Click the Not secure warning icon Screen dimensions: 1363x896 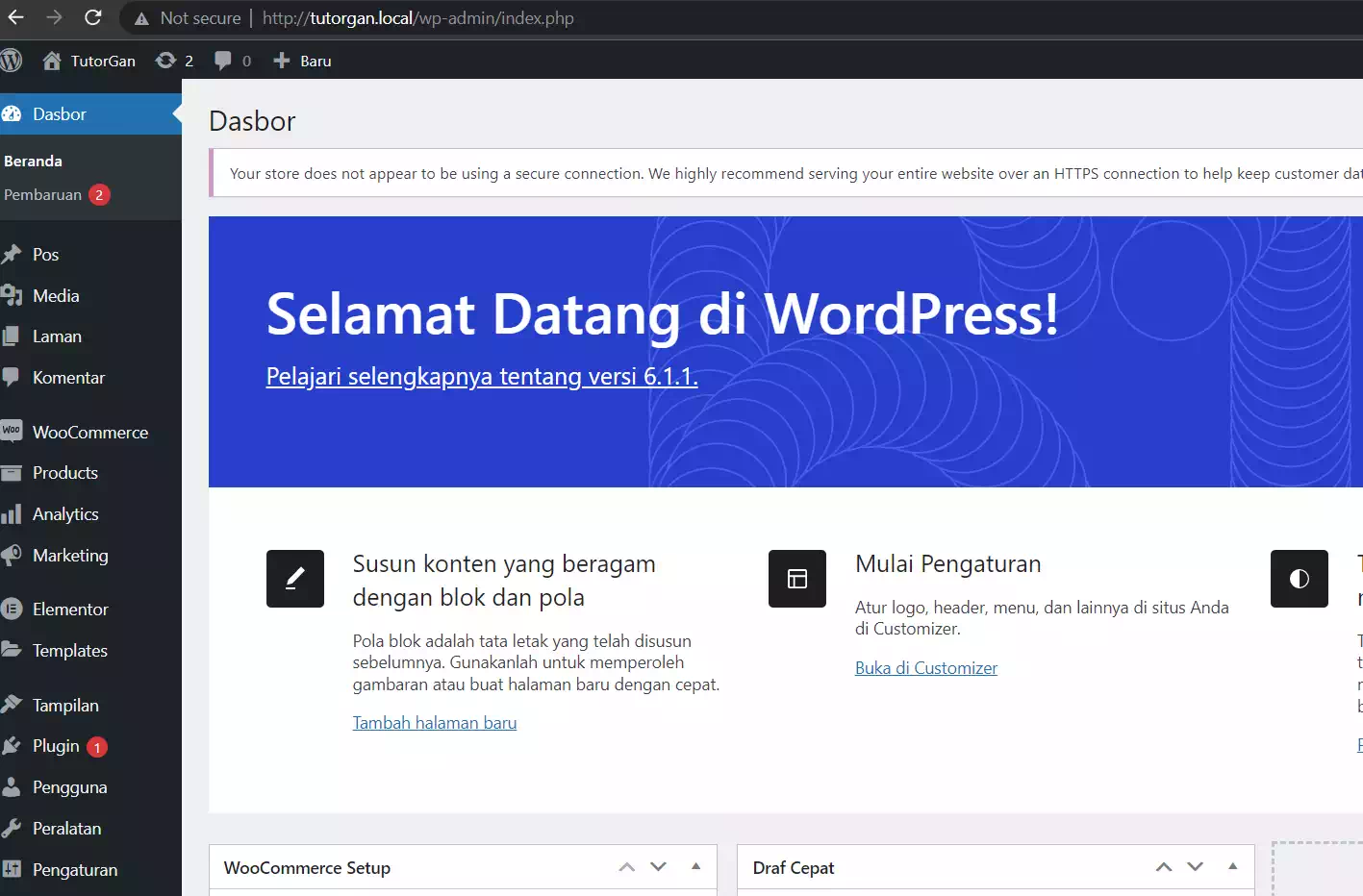141,18
